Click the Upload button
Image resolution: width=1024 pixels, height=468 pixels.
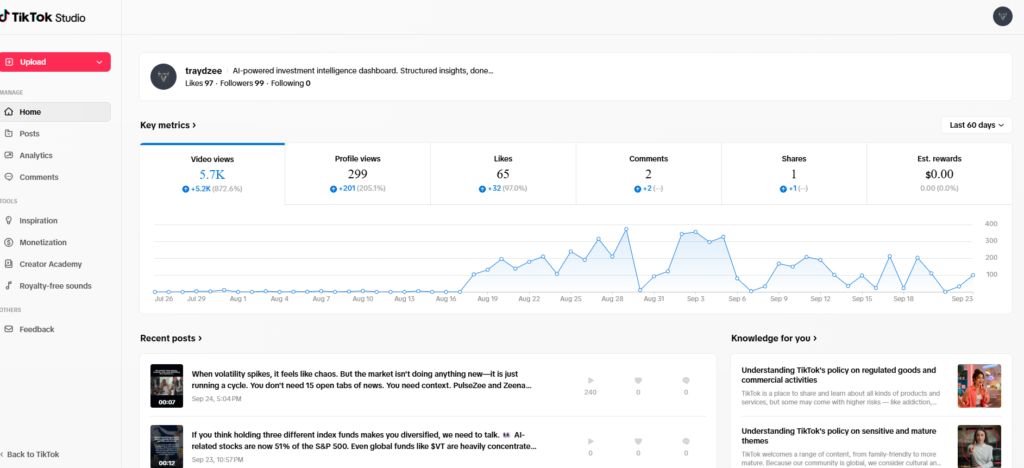tap(55, 62)
